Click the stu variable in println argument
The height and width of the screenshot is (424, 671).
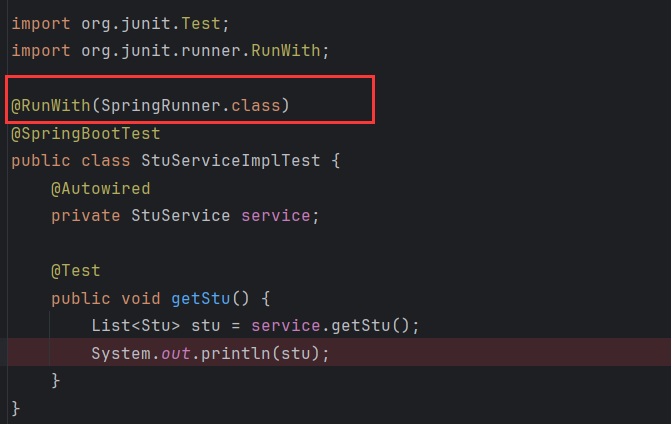[x=295, y=354]
